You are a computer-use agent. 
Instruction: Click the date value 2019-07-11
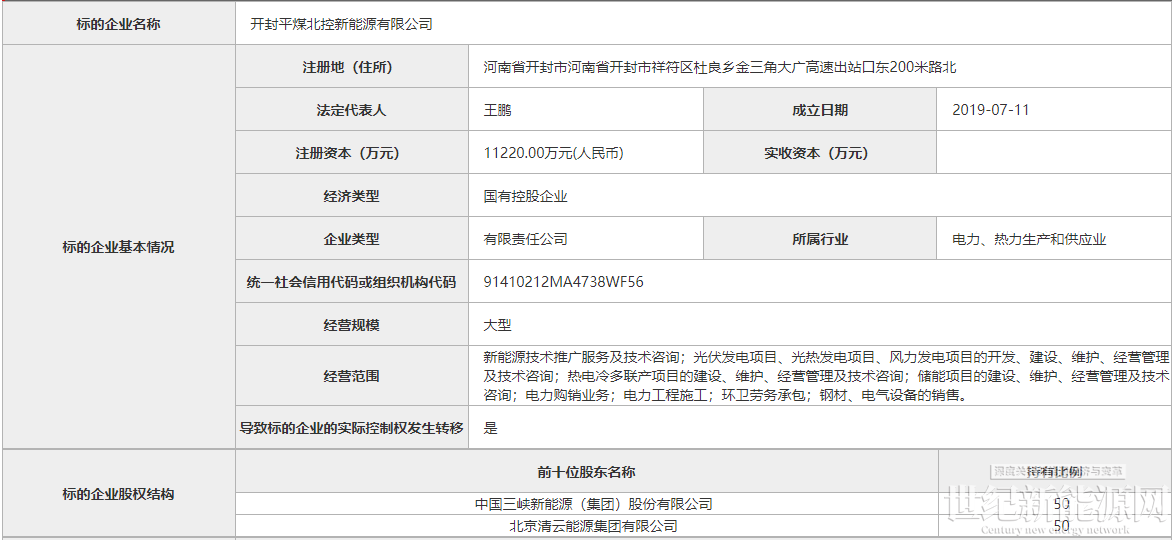click(991, 110)
